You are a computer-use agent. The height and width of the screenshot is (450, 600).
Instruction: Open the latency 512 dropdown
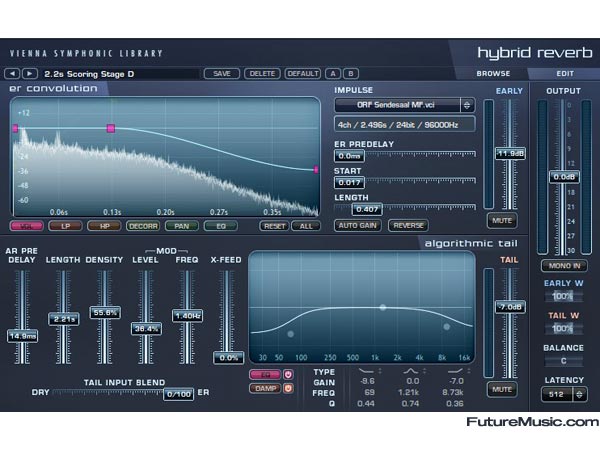pos(579,394)
